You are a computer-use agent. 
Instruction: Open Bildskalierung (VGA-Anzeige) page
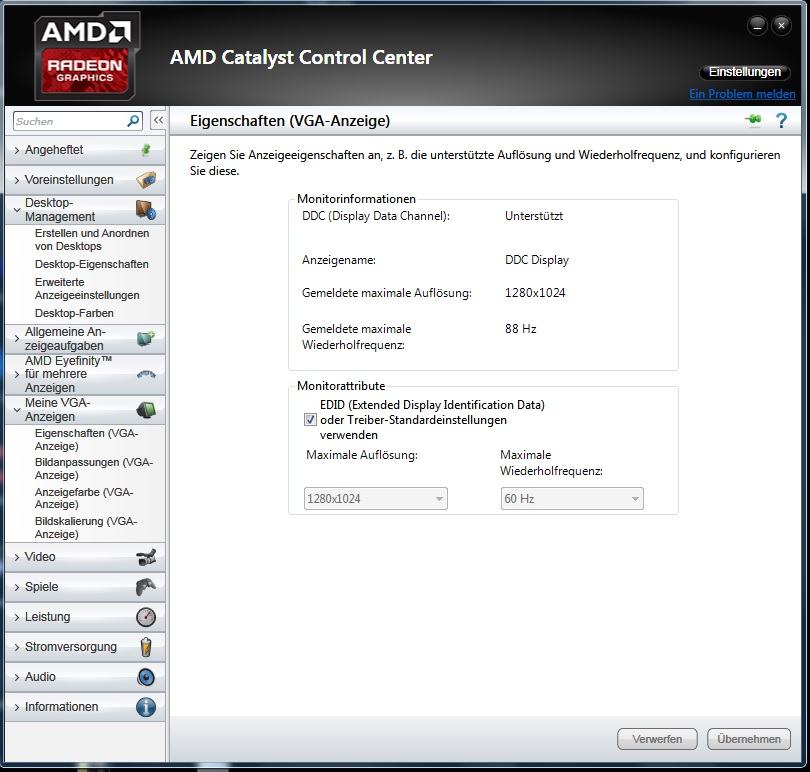[86, 528]
